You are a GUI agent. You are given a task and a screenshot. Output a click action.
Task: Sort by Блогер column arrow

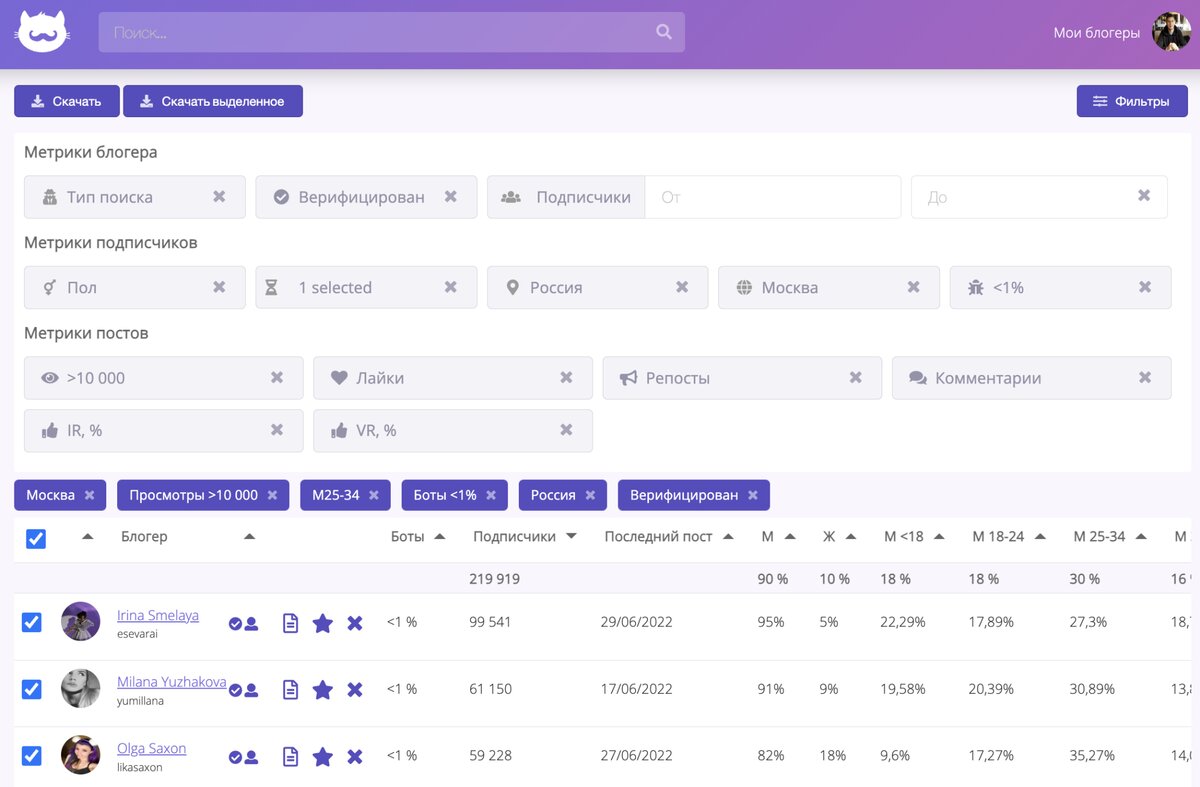point(249,537)
